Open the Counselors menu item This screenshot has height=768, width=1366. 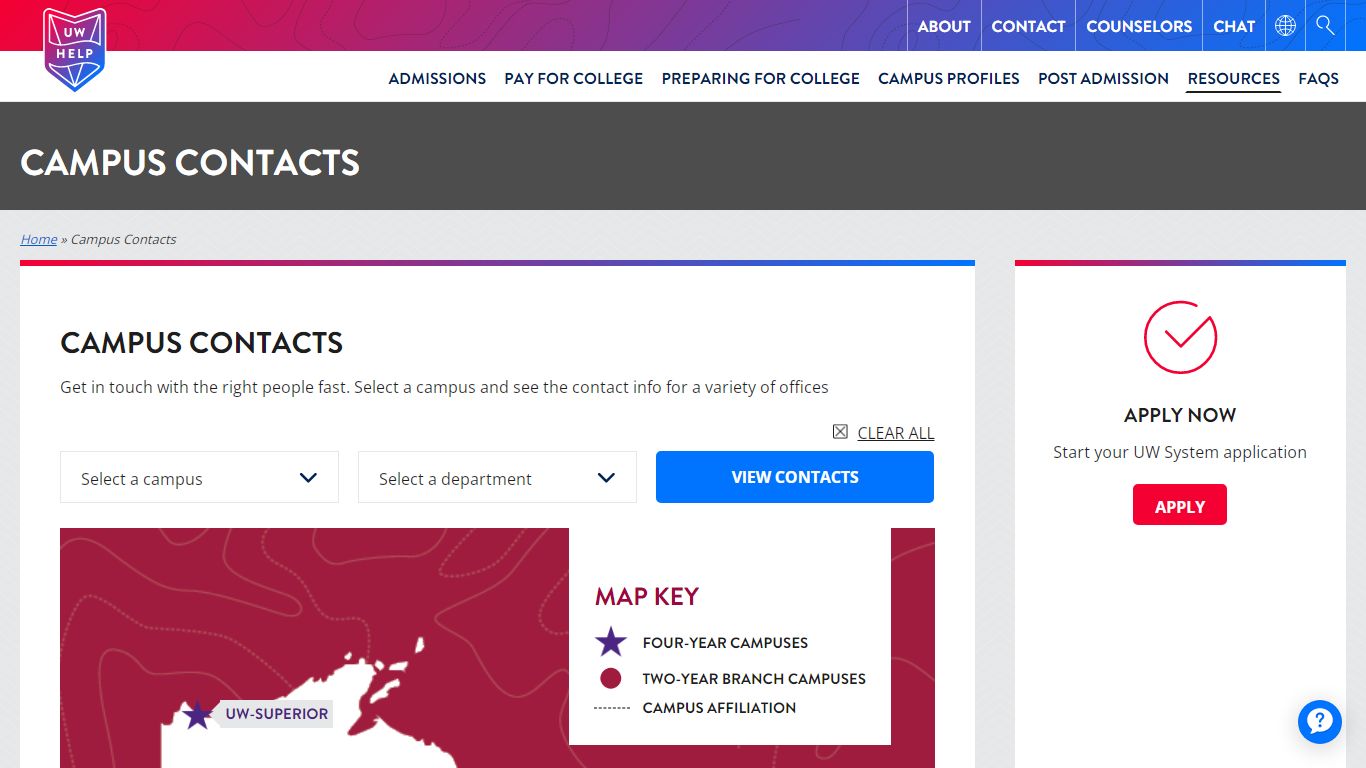(x=1139, y=26)
